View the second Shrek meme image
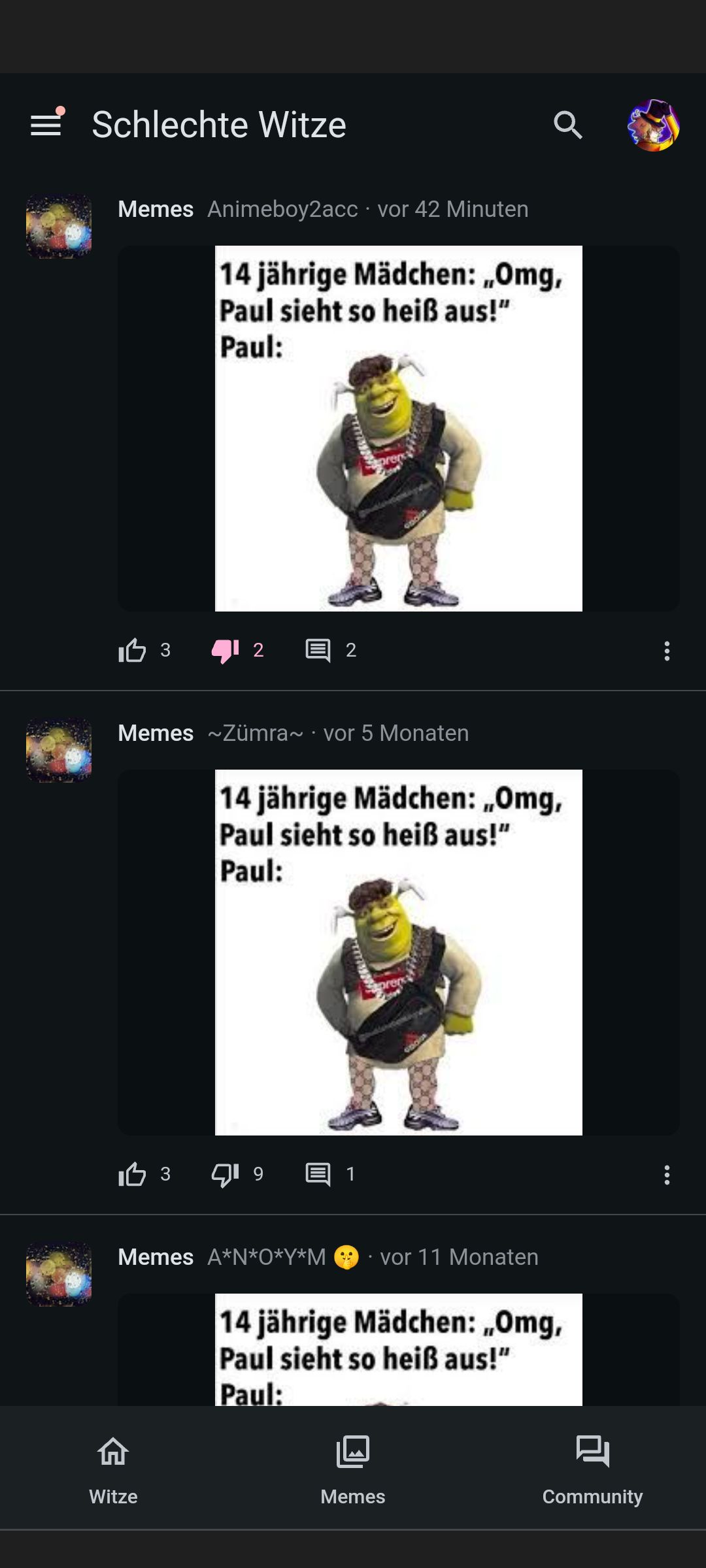706x1568 pixels. pos(399,953)
